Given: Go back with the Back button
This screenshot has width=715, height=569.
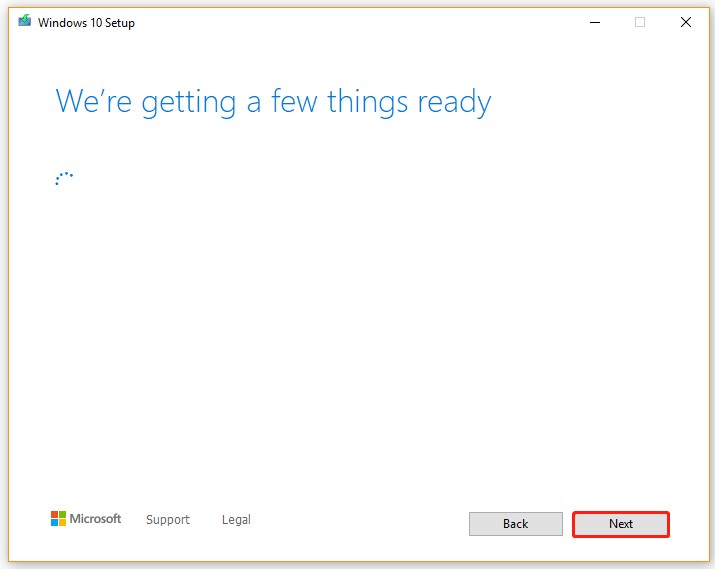Looking at the screenshot, I should [x=516, y=524].
